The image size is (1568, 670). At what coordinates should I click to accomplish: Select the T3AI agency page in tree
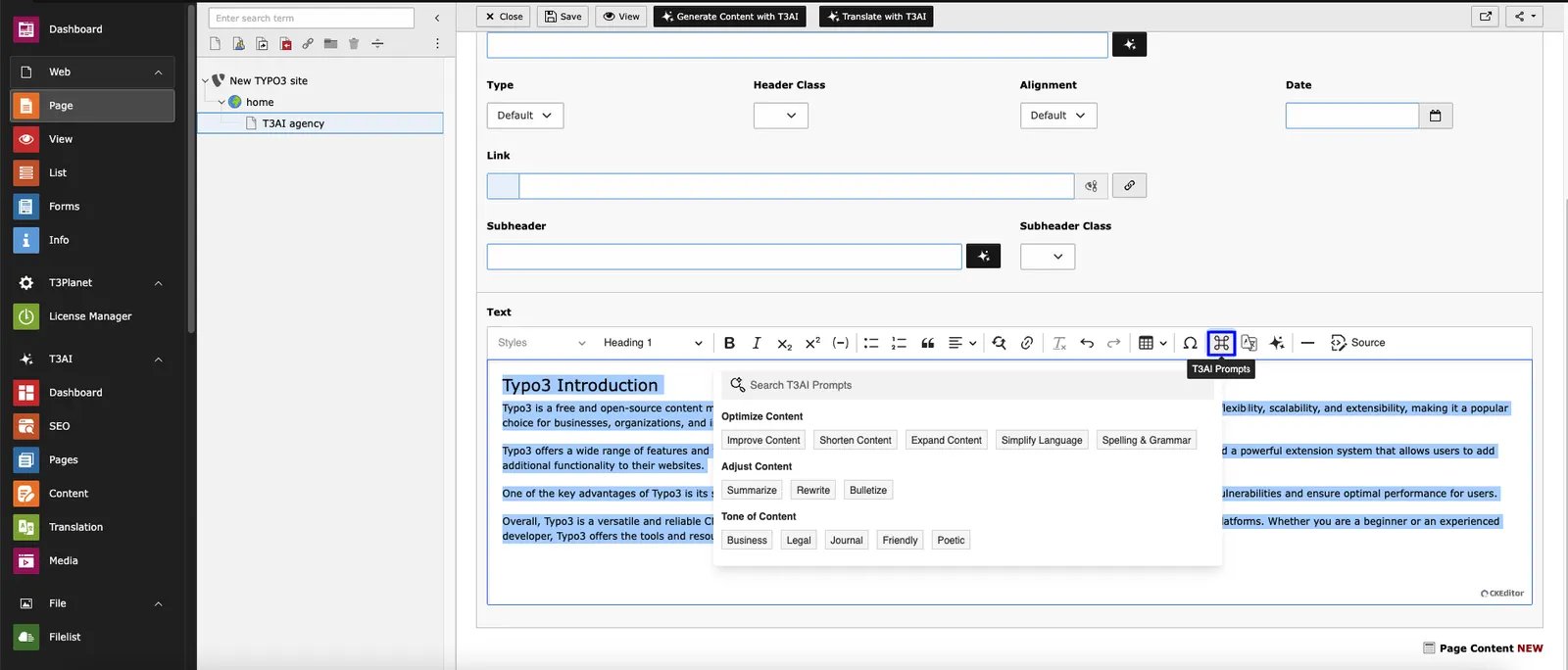point(319,123)
